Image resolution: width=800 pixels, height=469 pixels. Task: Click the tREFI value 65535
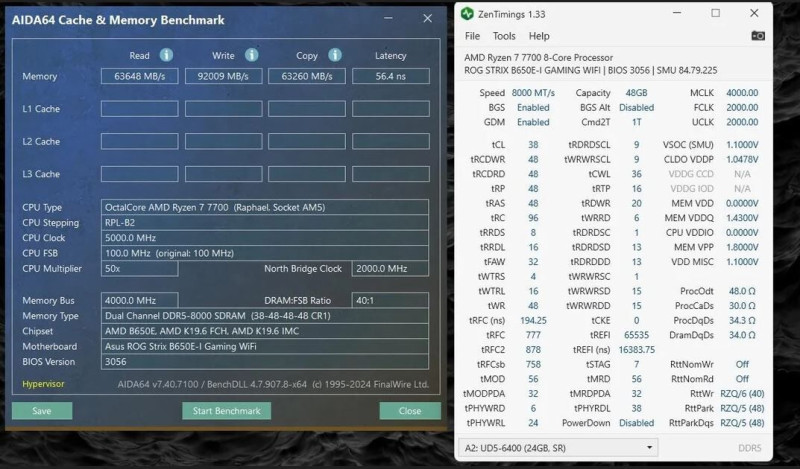(x=636, y=335)
